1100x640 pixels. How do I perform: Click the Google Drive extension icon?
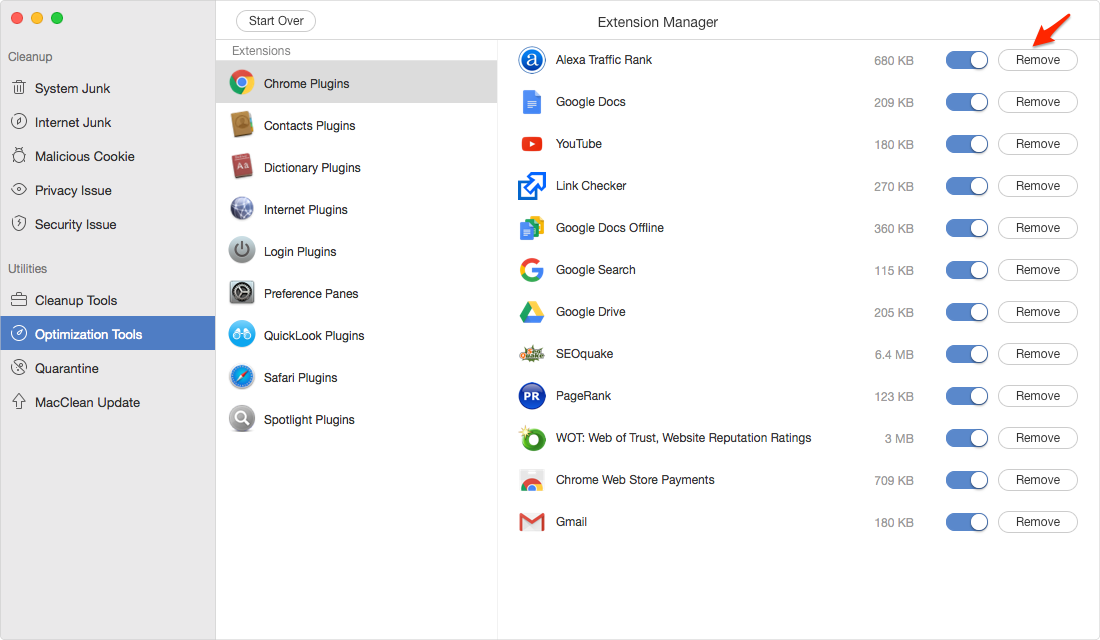coord(532,312)
